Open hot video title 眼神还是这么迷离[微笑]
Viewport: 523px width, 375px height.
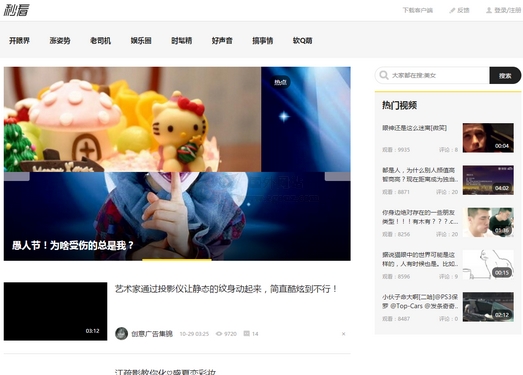415,128
